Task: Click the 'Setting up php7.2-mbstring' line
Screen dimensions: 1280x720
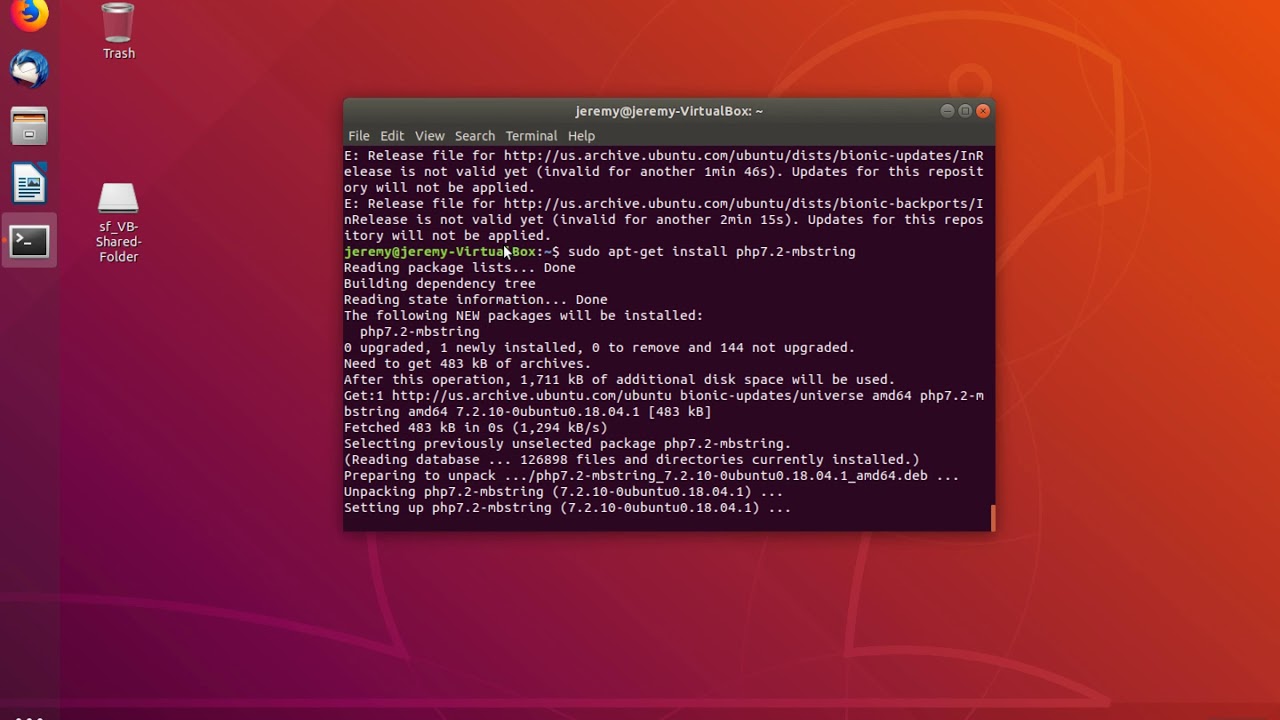Action: coord(568,508)
